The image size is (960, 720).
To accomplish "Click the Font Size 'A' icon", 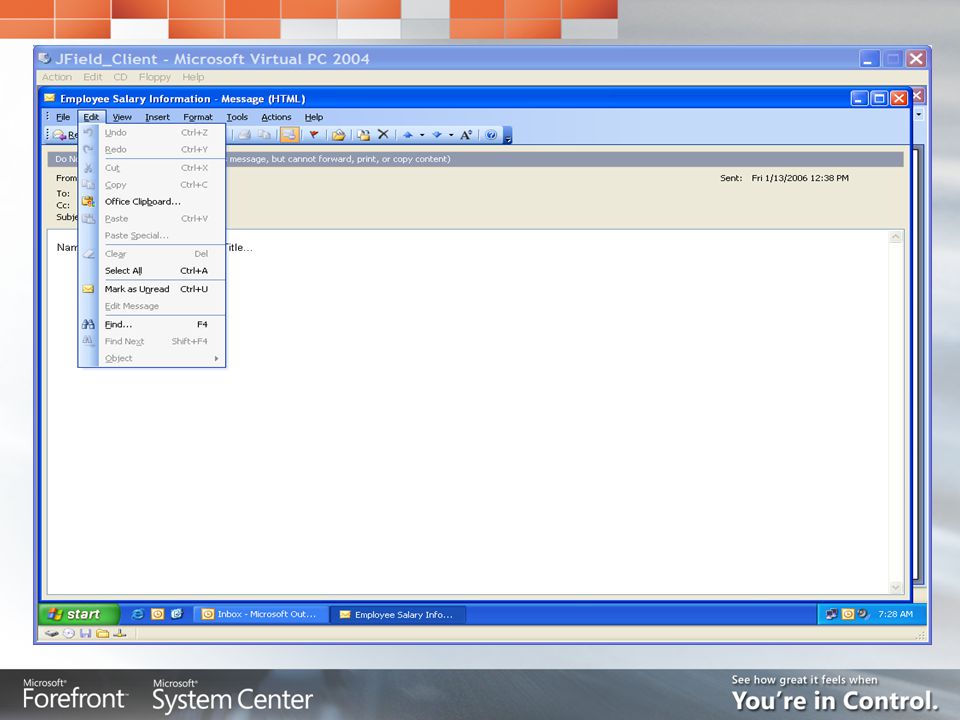I will pyautogui.click(x=466, y=135).
